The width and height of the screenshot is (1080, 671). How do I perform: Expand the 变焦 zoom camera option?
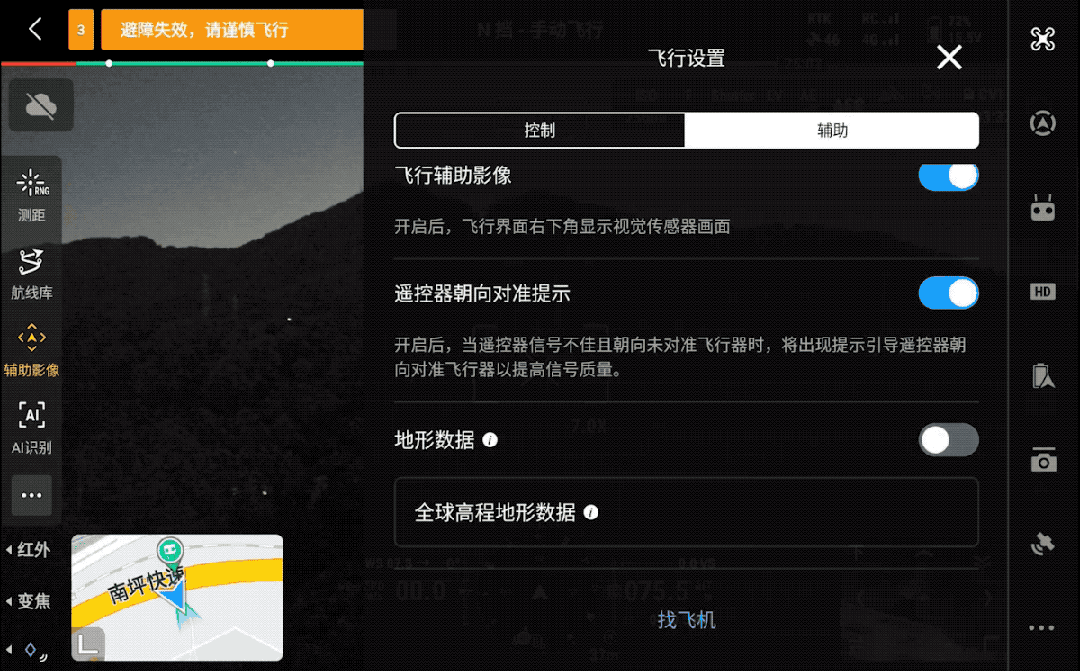28,601
